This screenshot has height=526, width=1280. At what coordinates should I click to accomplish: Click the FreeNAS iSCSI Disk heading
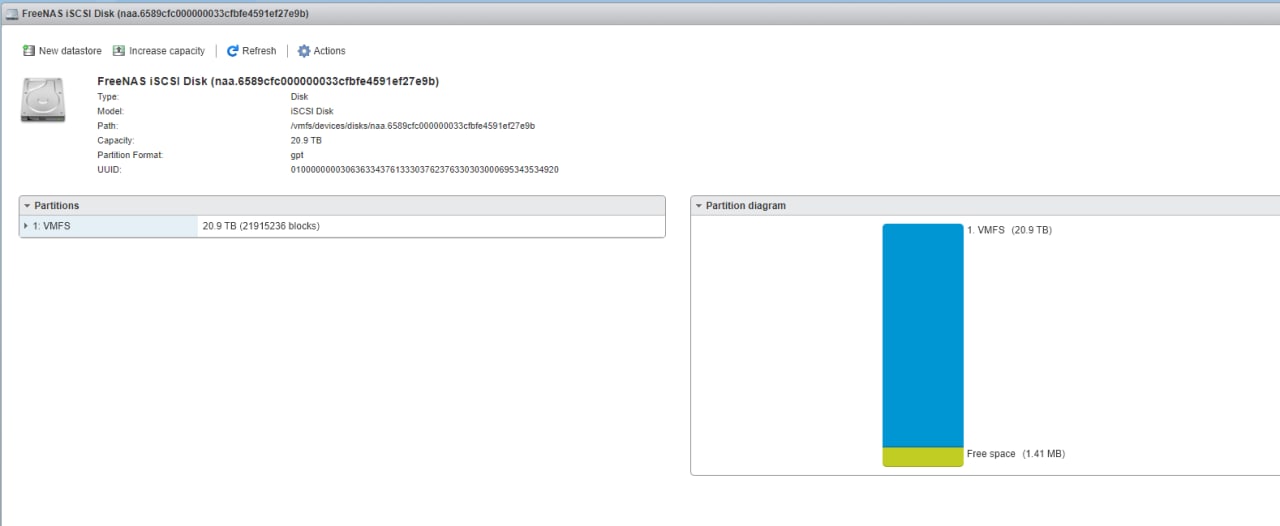[x=268, y=81]
